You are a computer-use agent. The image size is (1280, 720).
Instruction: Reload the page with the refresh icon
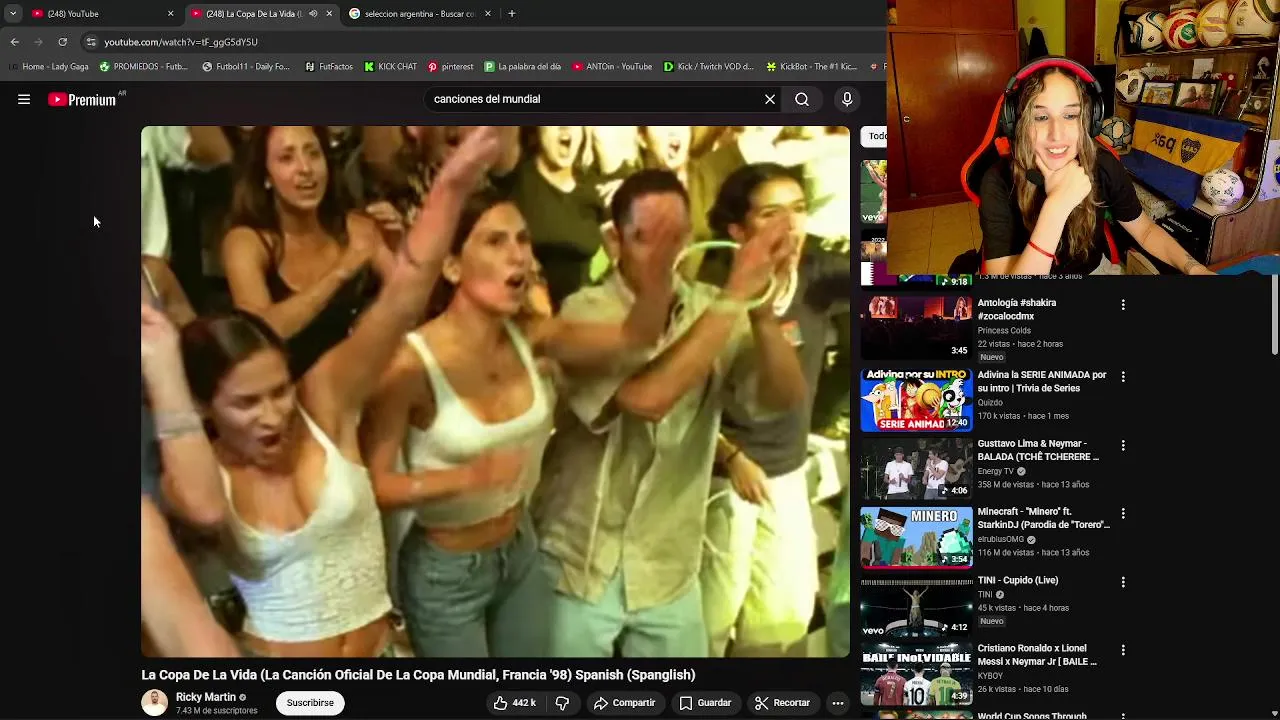[x=62, y=42]
